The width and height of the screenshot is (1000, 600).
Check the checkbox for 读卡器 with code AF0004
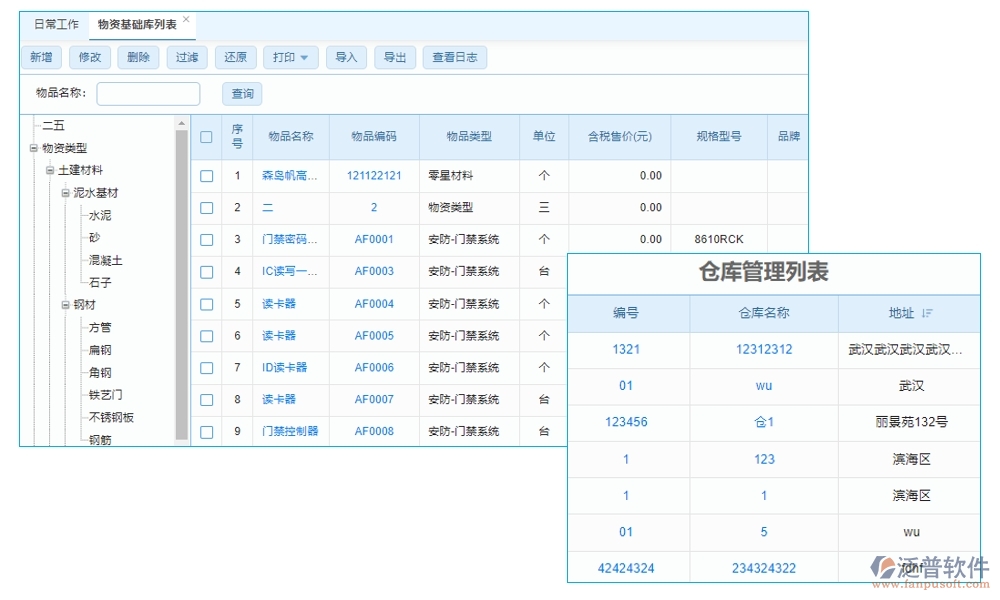pos(207,304)
